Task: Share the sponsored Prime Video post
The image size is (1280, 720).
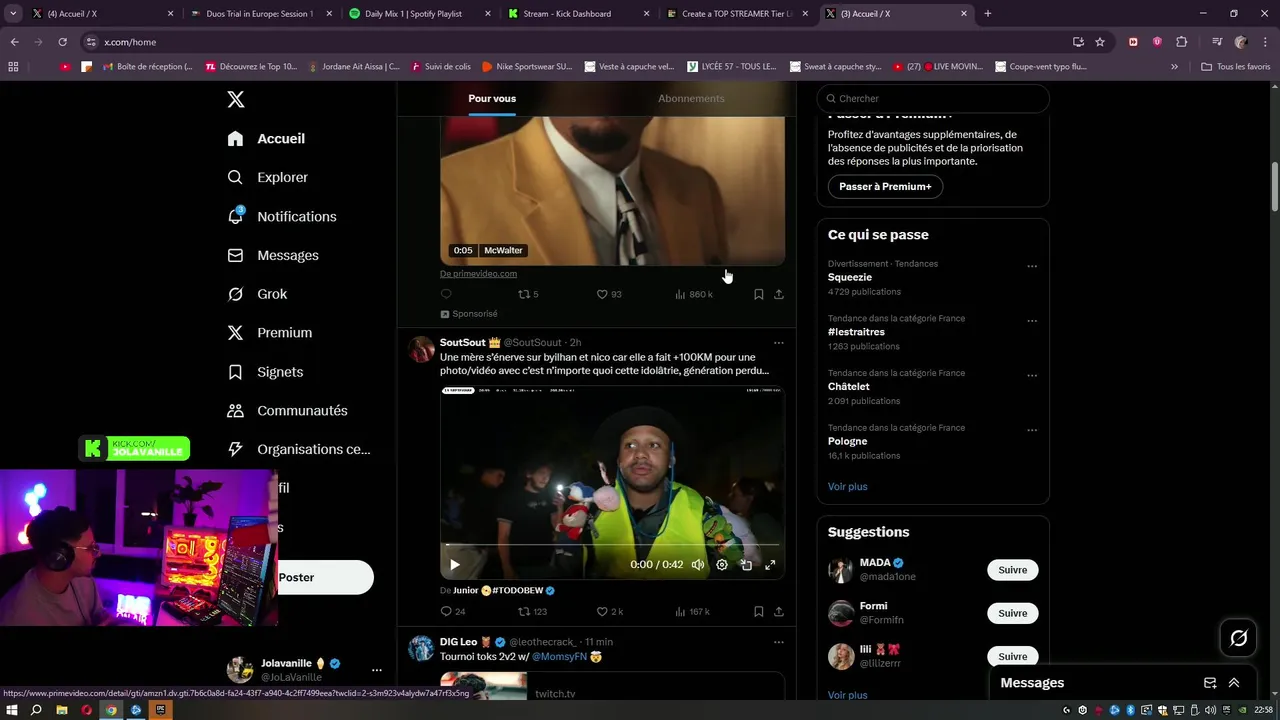Action: pos(778,294)
